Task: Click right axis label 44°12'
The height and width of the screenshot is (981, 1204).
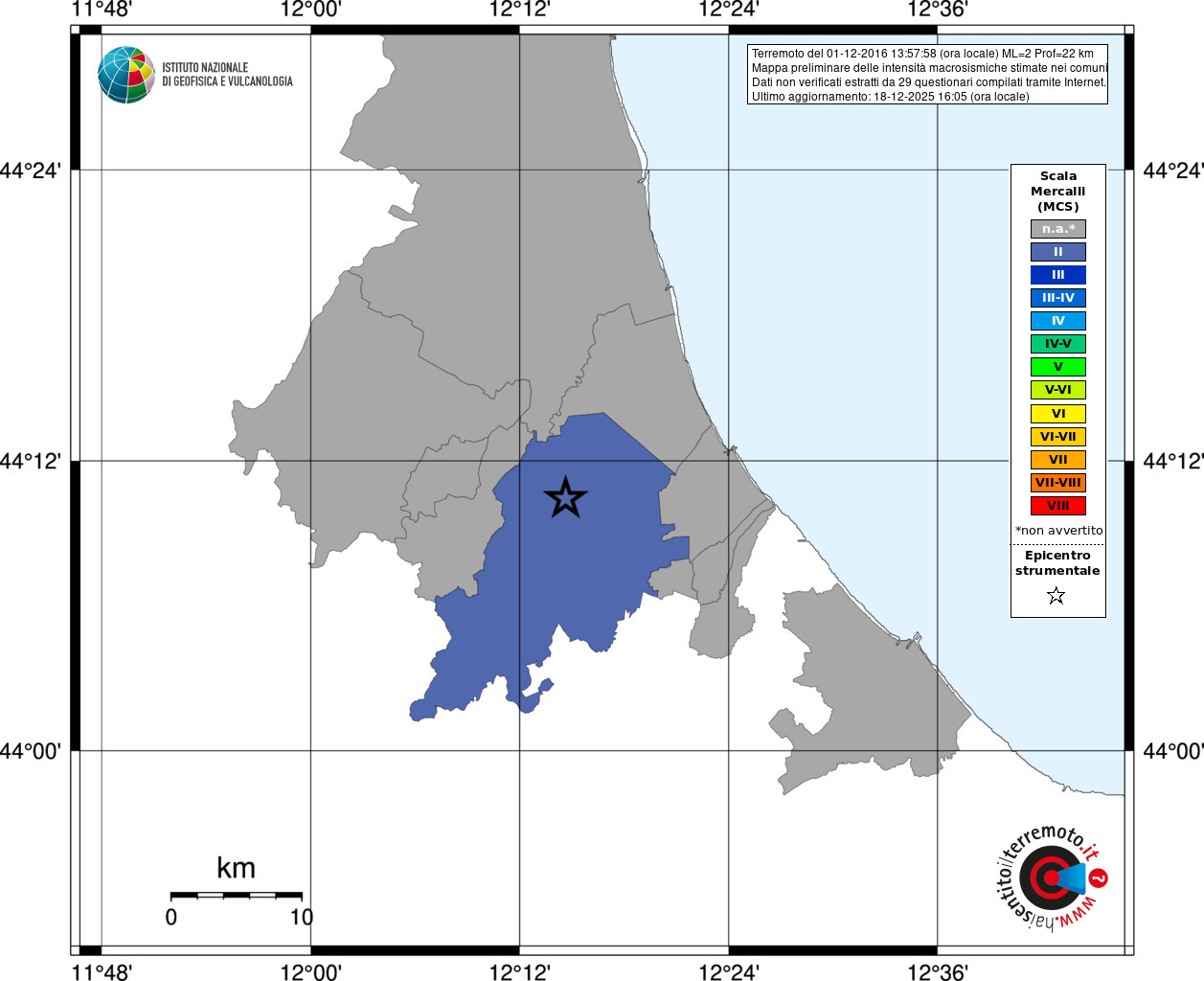Action: (x=1173, y=461)
